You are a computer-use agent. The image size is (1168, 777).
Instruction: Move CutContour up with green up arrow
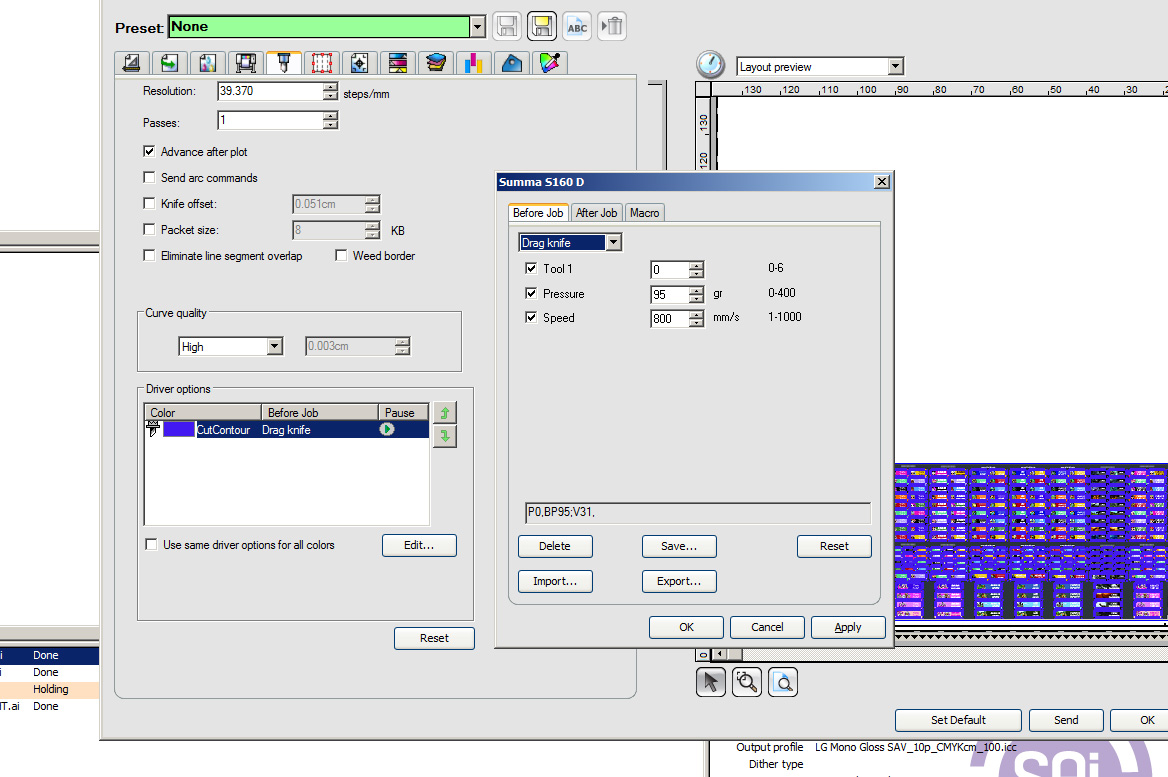(x=445, y=413)
